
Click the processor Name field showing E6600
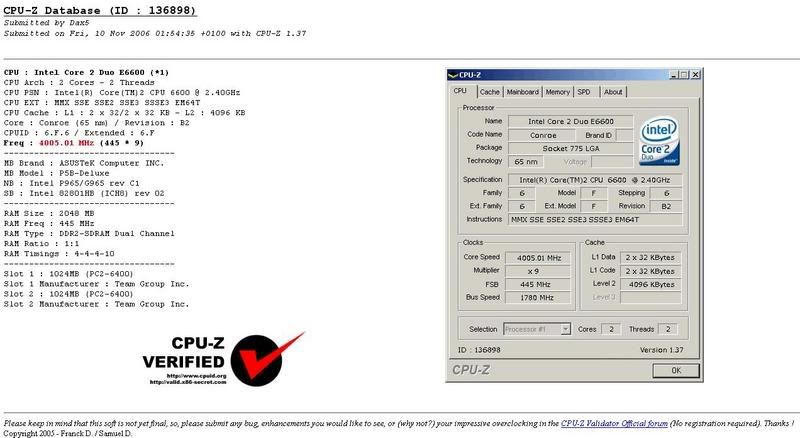[x=565, y=120]
